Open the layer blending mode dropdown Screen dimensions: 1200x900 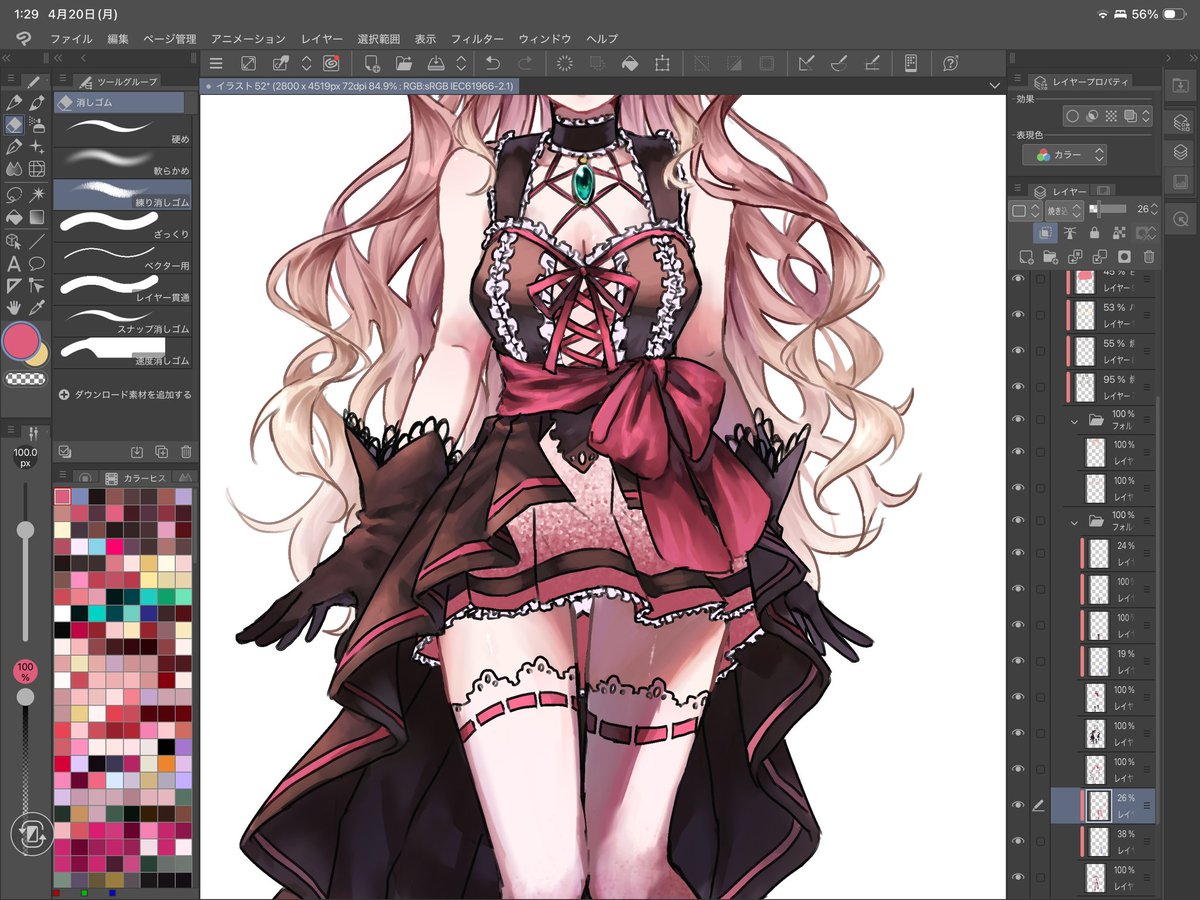click(x=1065, y=210)
